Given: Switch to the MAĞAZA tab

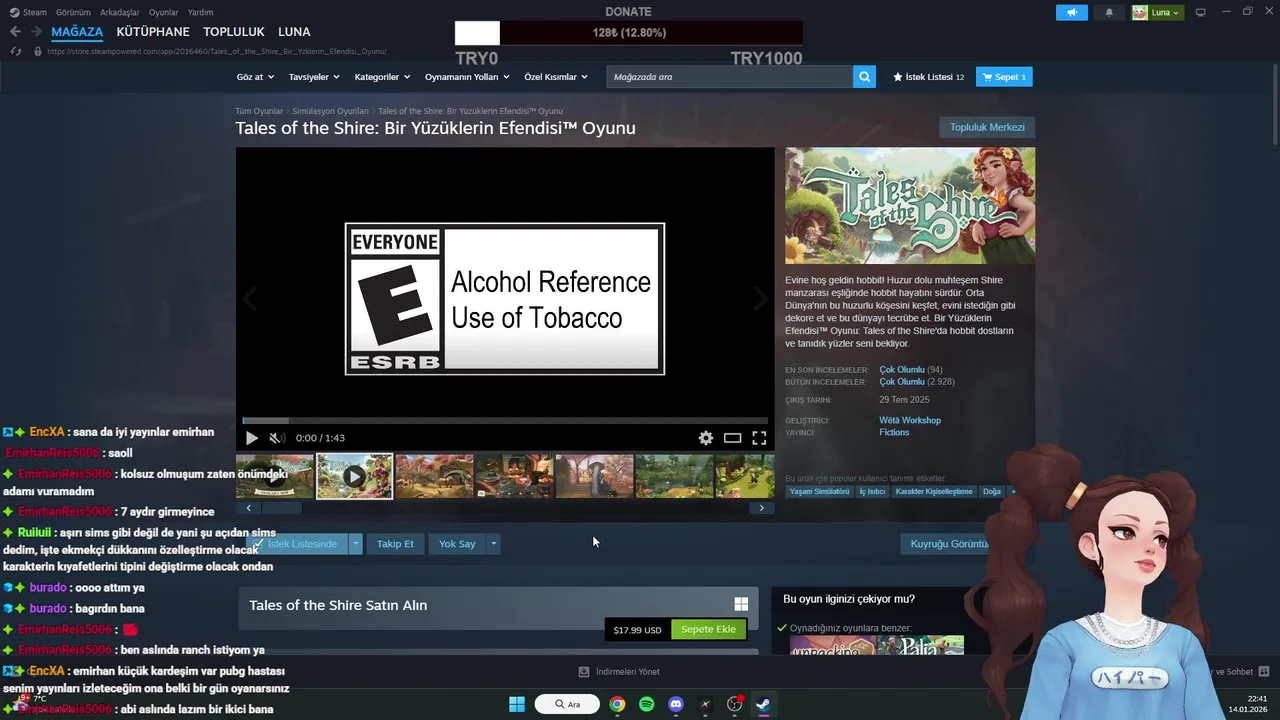Looking at the screenshot, I should coord(77,32).
